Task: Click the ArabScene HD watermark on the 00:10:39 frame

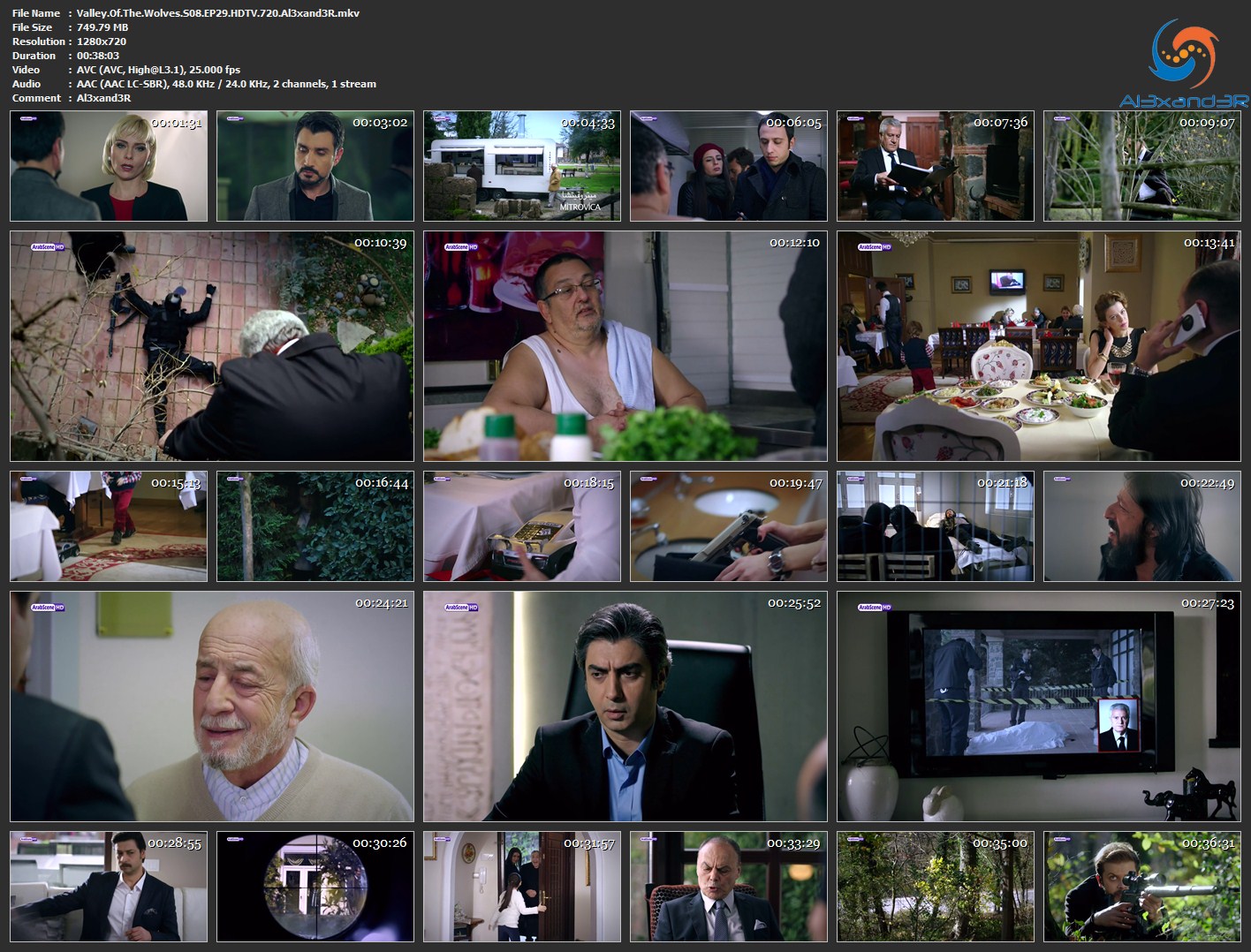Action: click(x=48, y=247)
